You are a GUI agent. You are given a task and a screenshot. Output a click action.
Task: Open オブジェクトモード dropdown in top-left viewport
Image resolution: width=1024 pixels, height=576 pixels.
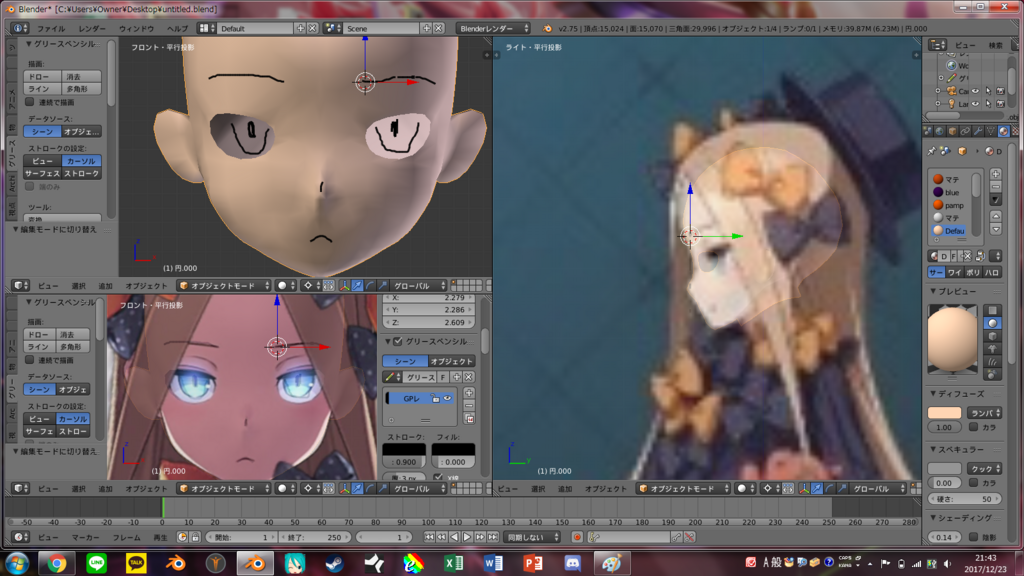click(x=225, y=285)
